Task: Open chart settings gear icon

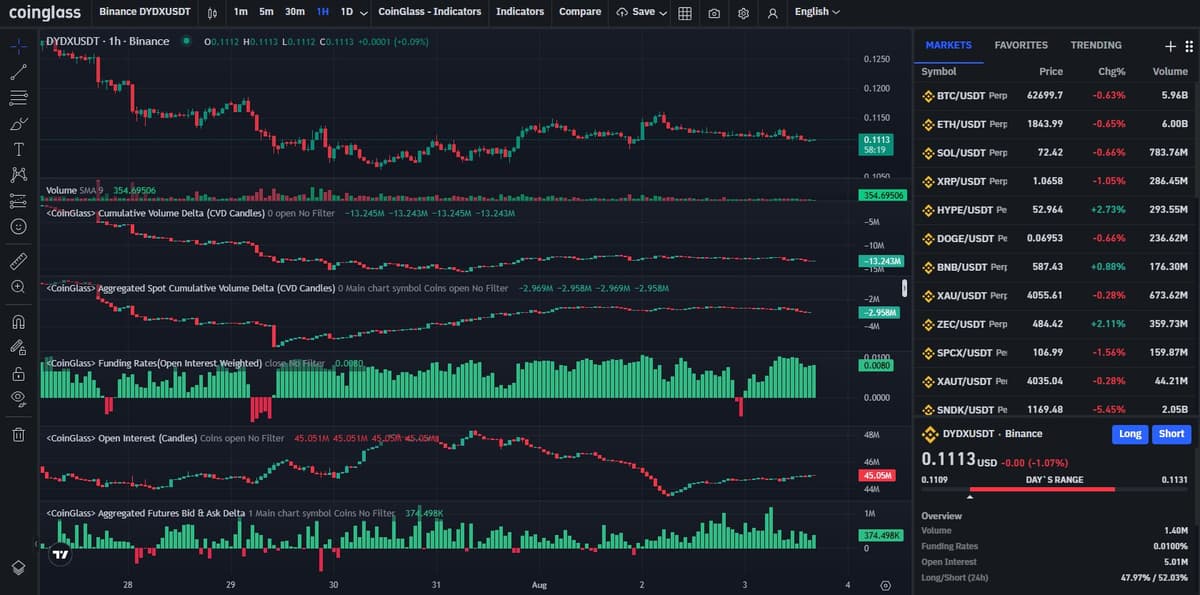Action: click(743, 12)
